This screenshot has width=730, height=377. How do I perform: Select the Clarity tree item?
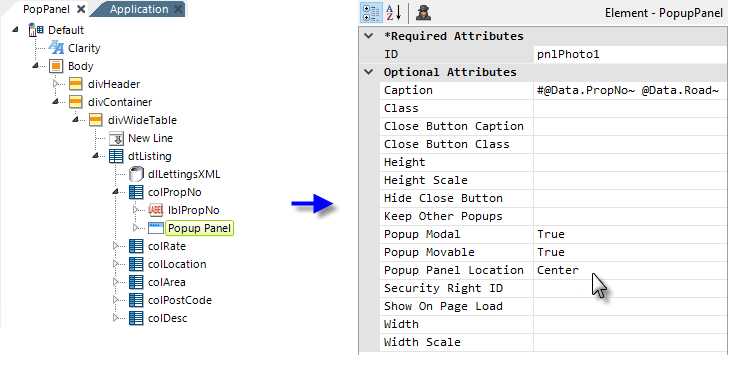[84, 48]
